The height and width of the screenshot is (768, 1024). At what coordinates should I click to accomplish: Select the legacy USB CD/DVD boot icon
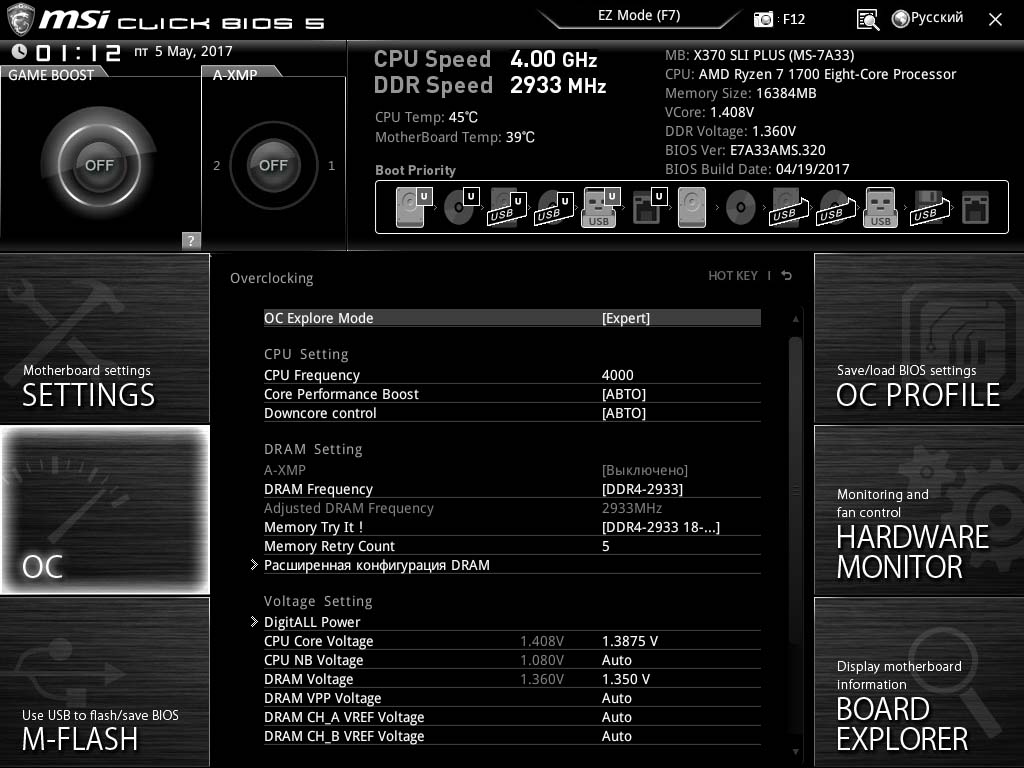(x=835, y=207)
